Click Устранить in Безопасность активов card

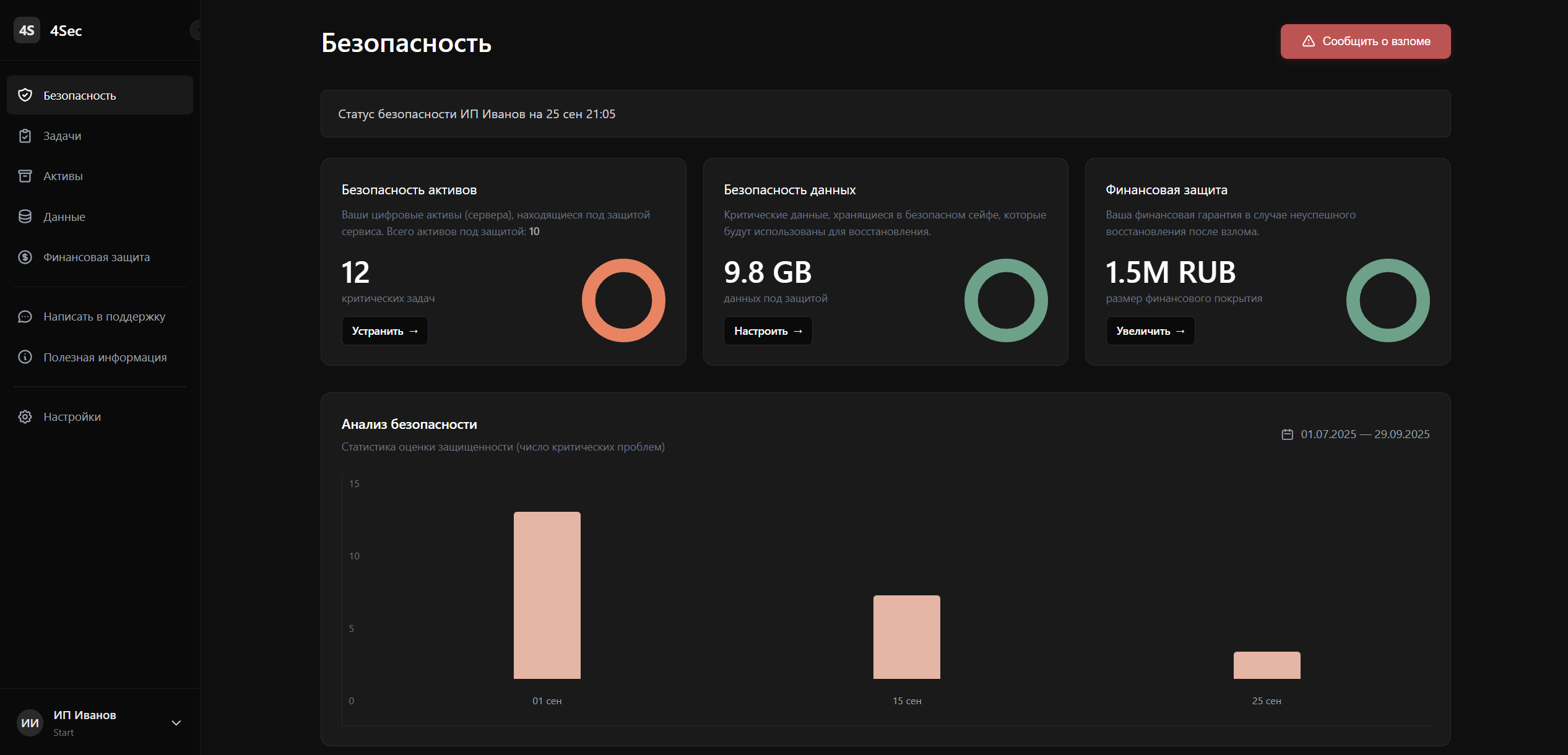[x=384, y=330]
